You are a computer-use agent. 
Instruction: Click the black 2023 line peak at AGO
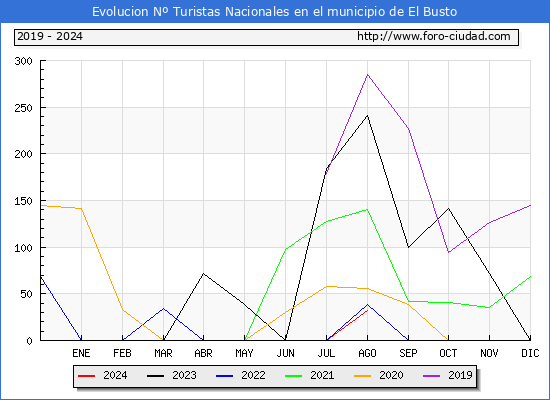click(x=367, y=115)
